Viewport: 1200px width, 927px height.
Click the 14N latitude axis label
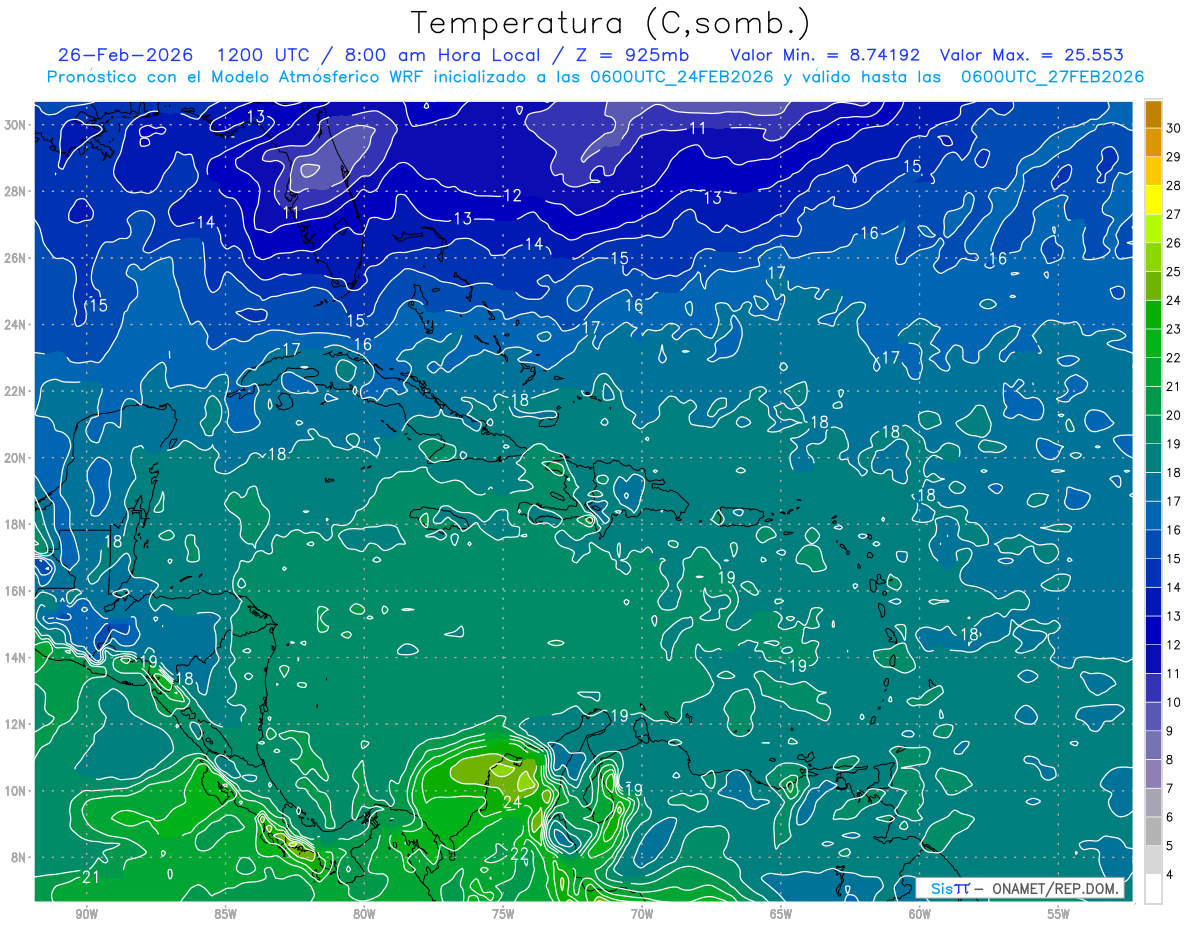[x=16, y=658]
